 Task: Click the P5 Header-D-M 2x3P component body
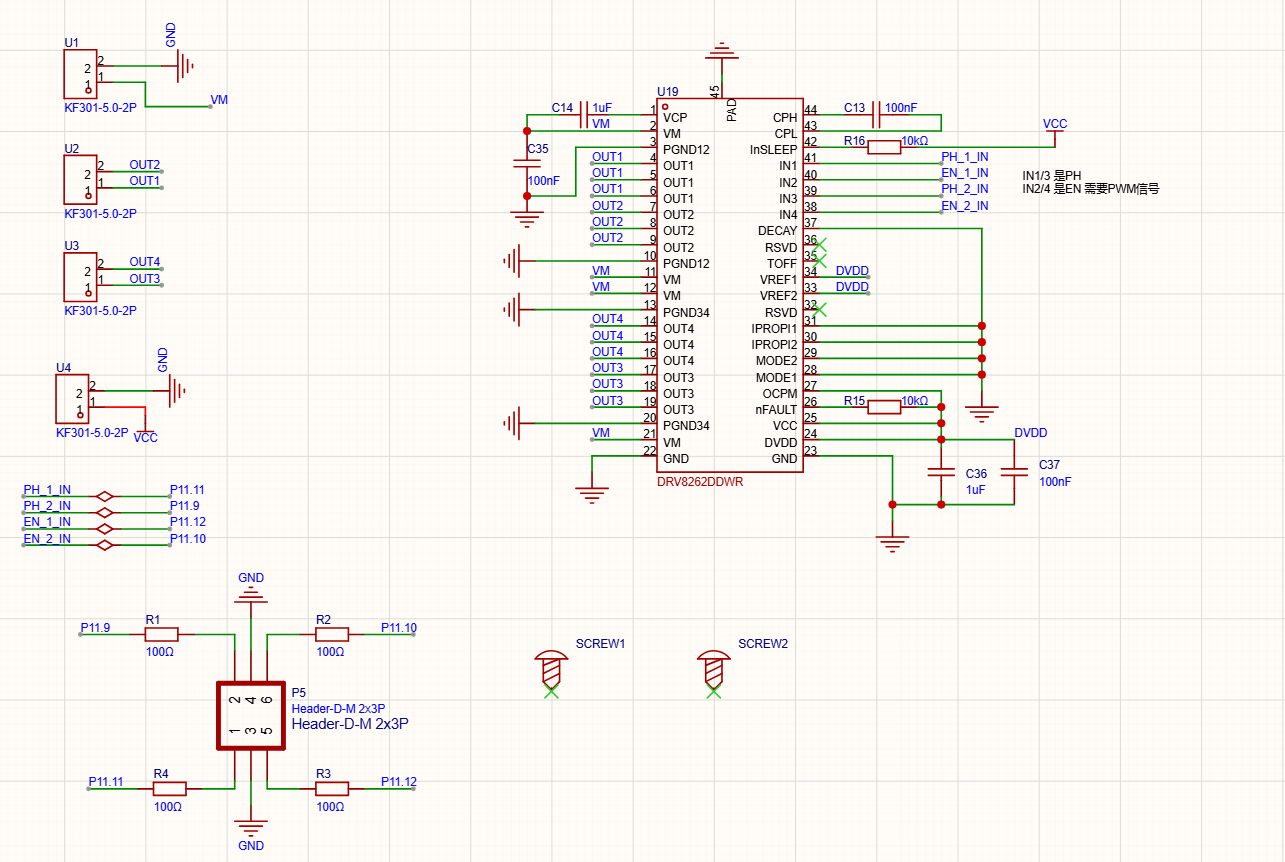tap(251, 716)
